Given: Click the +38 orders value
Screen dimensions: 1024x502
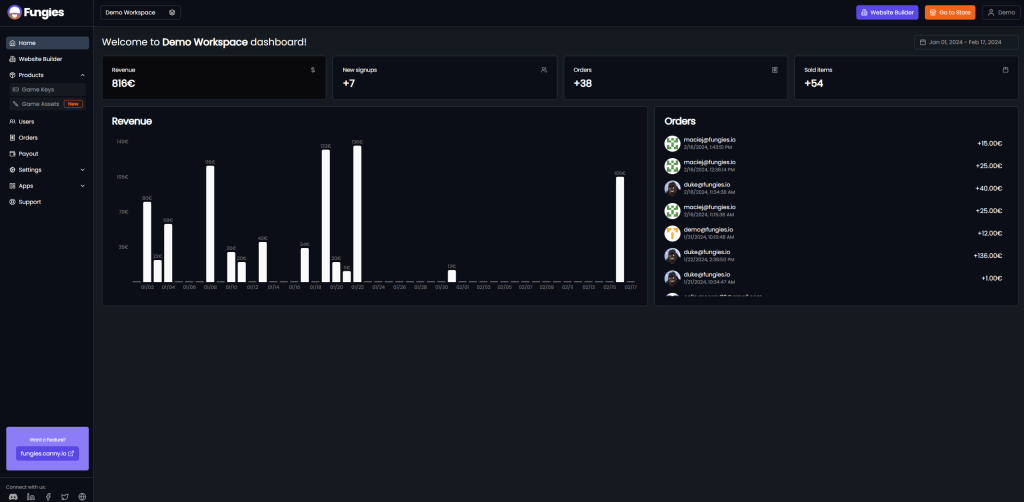Looking at the screenshot, I should pyautogui.click(x=583, y=84).
